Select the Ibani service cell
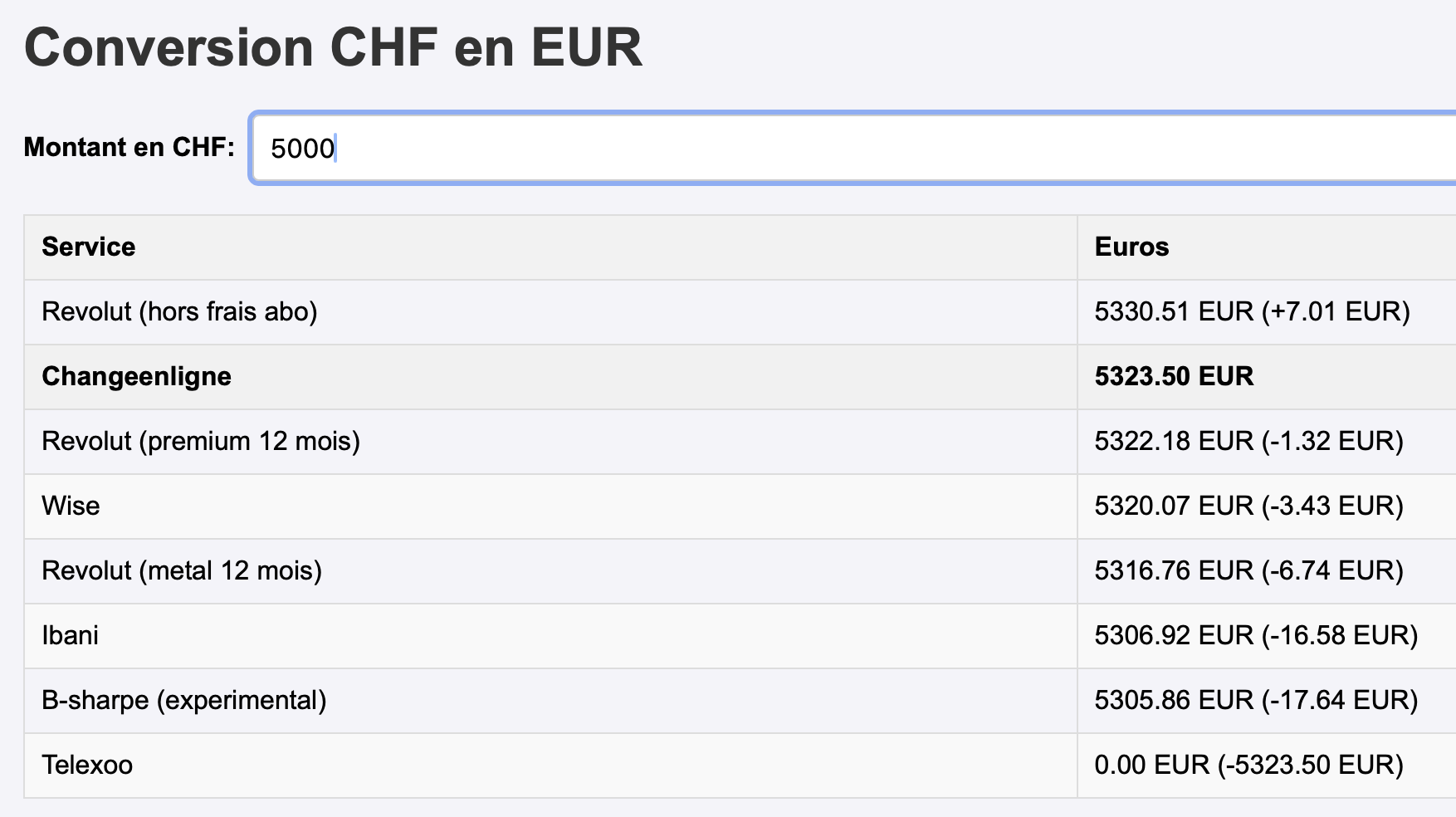The height and width of the screenshot is (817, 1456). click(70, 635)
